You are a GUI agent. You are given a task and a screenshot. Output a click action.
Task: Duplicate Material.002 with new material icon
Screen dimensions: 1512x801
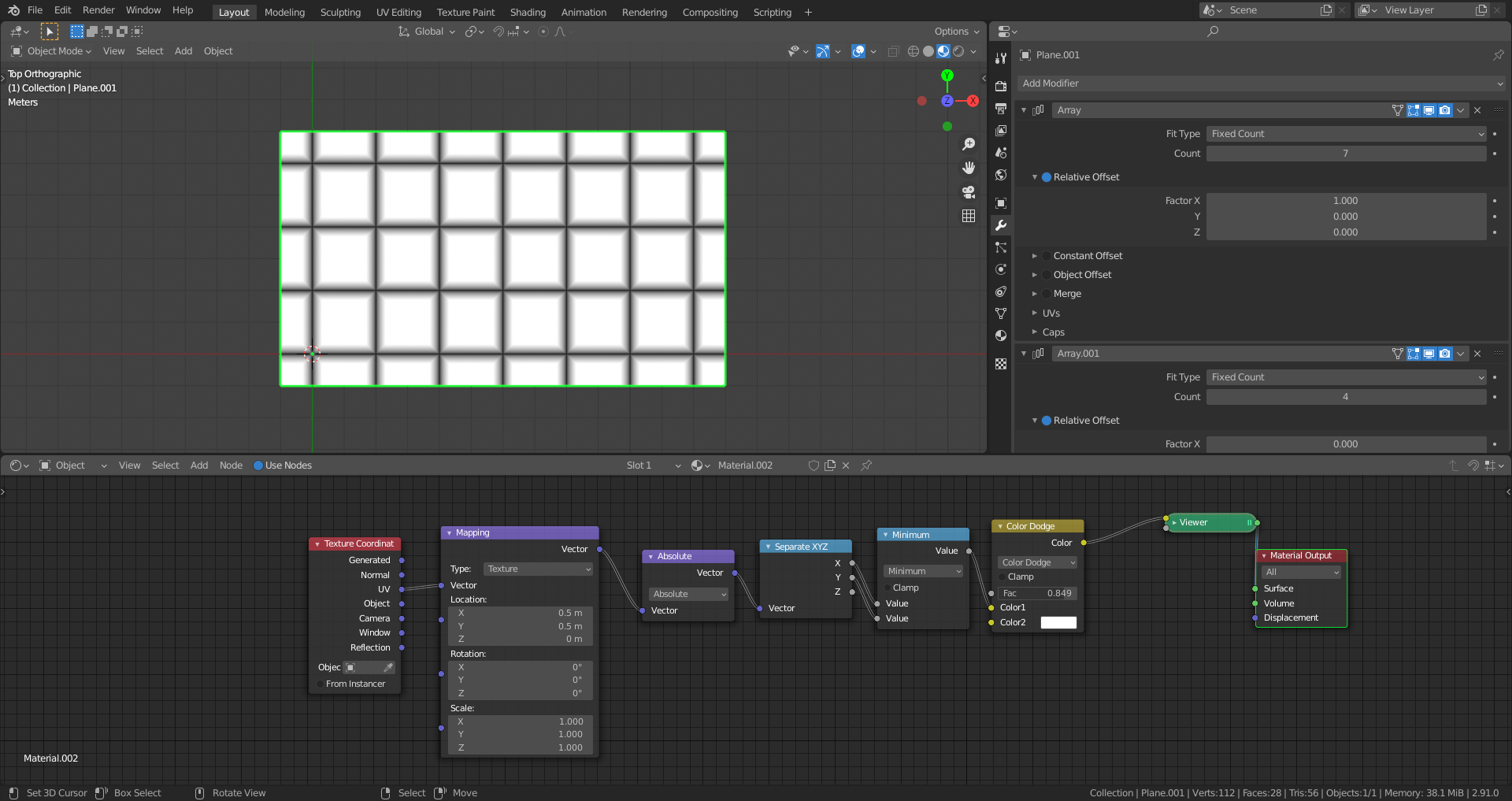pos(830,465)
